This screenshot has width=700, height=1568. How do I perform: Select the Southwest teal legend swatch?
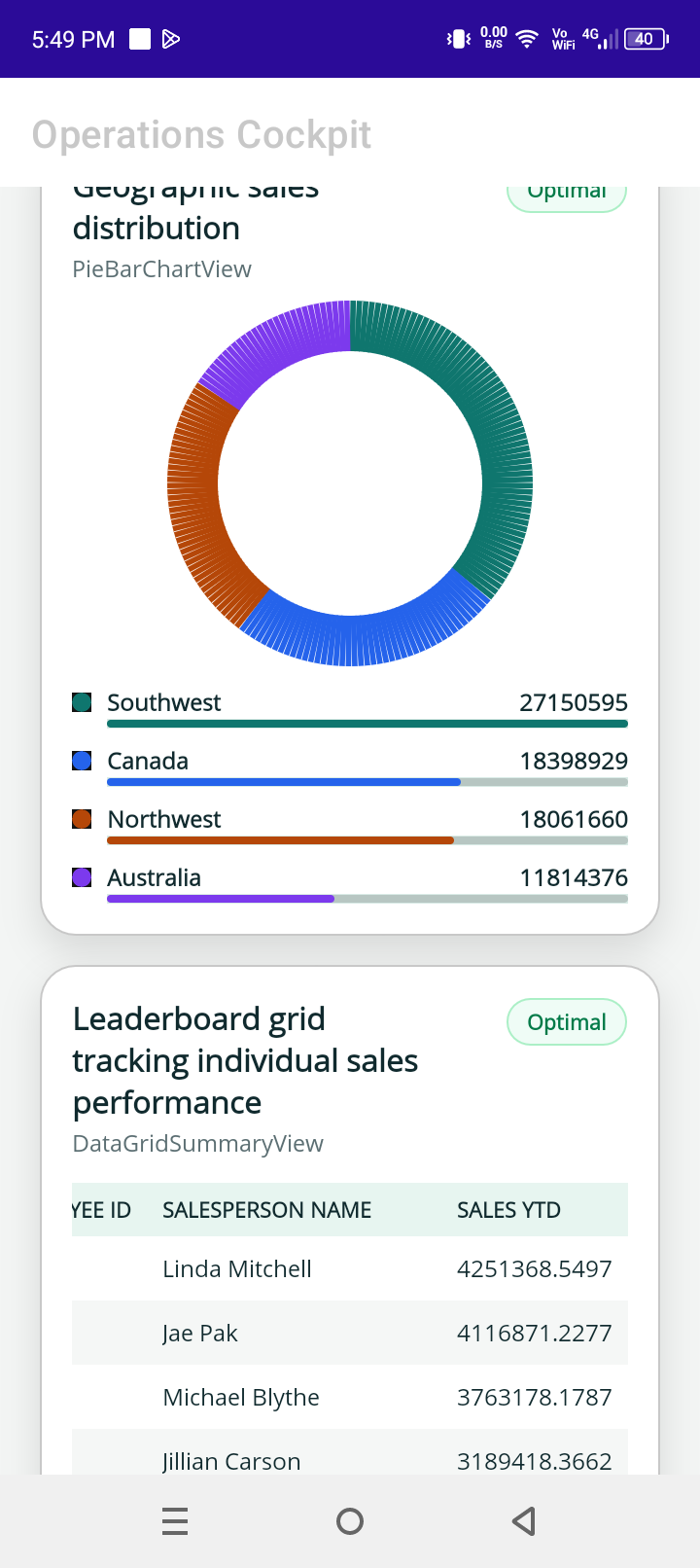tap(82, 702)
